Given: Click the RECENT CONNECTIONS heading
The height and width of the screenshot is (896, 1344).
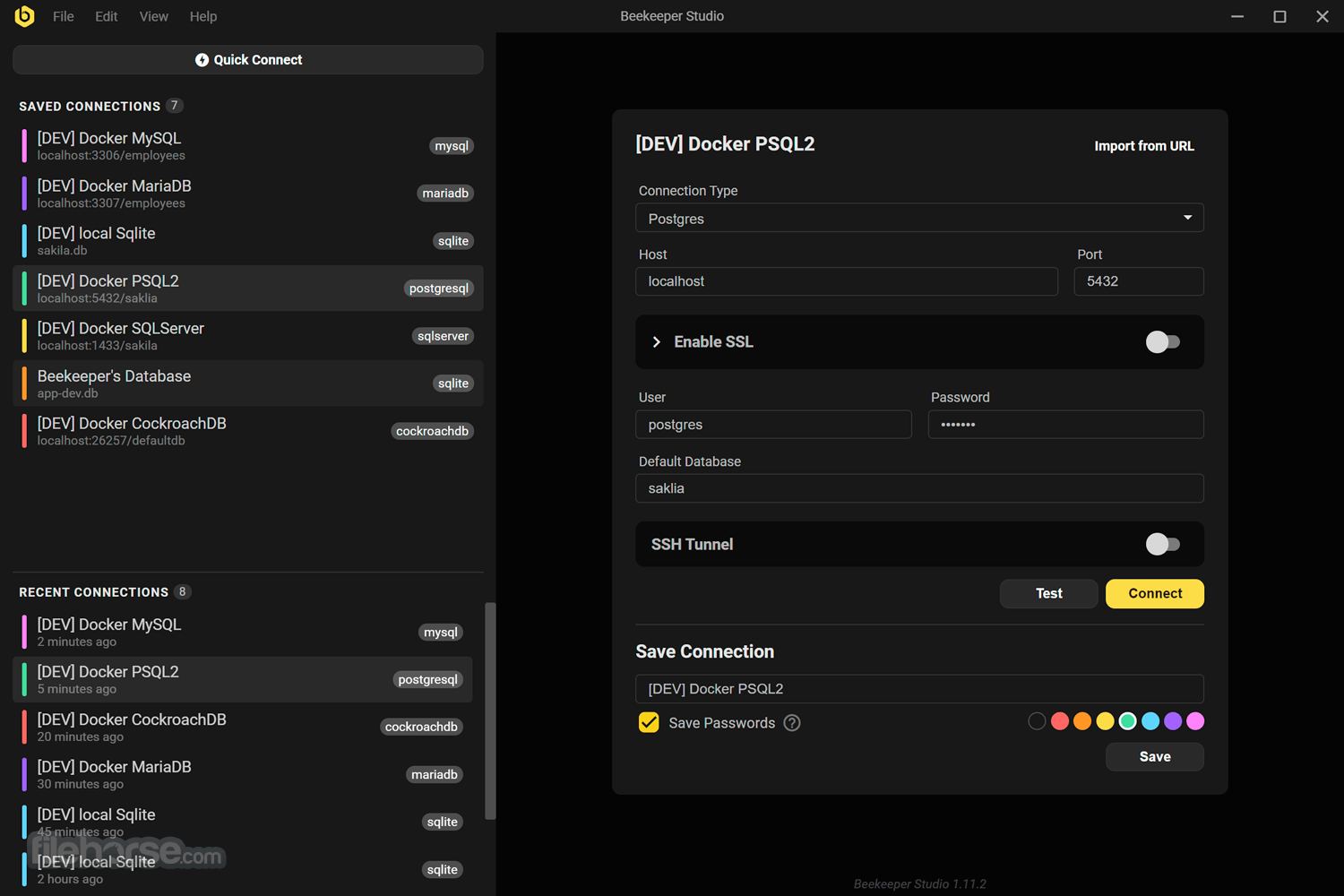Looking at the screenshot, I should 94,593.
